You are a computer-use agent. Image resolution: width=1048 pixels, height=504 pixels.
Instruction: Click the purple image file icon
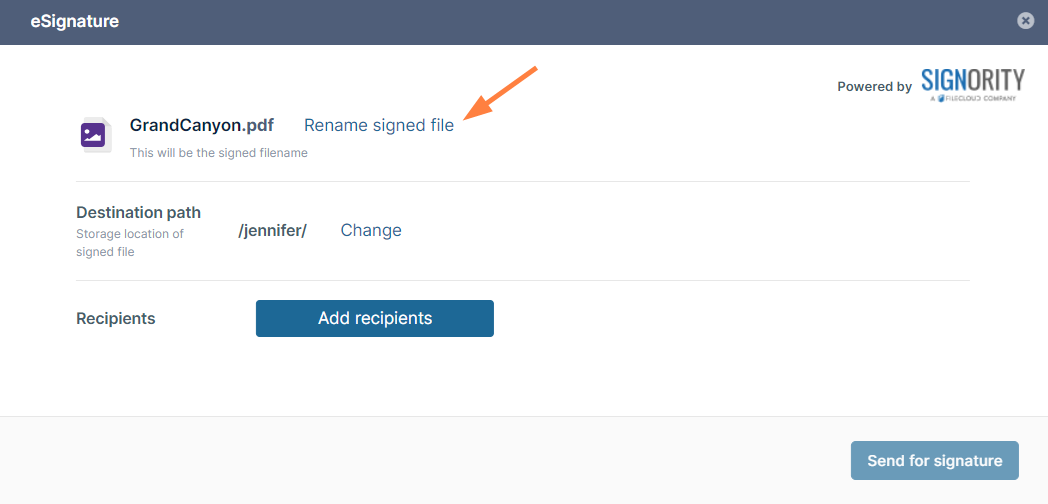94,135
